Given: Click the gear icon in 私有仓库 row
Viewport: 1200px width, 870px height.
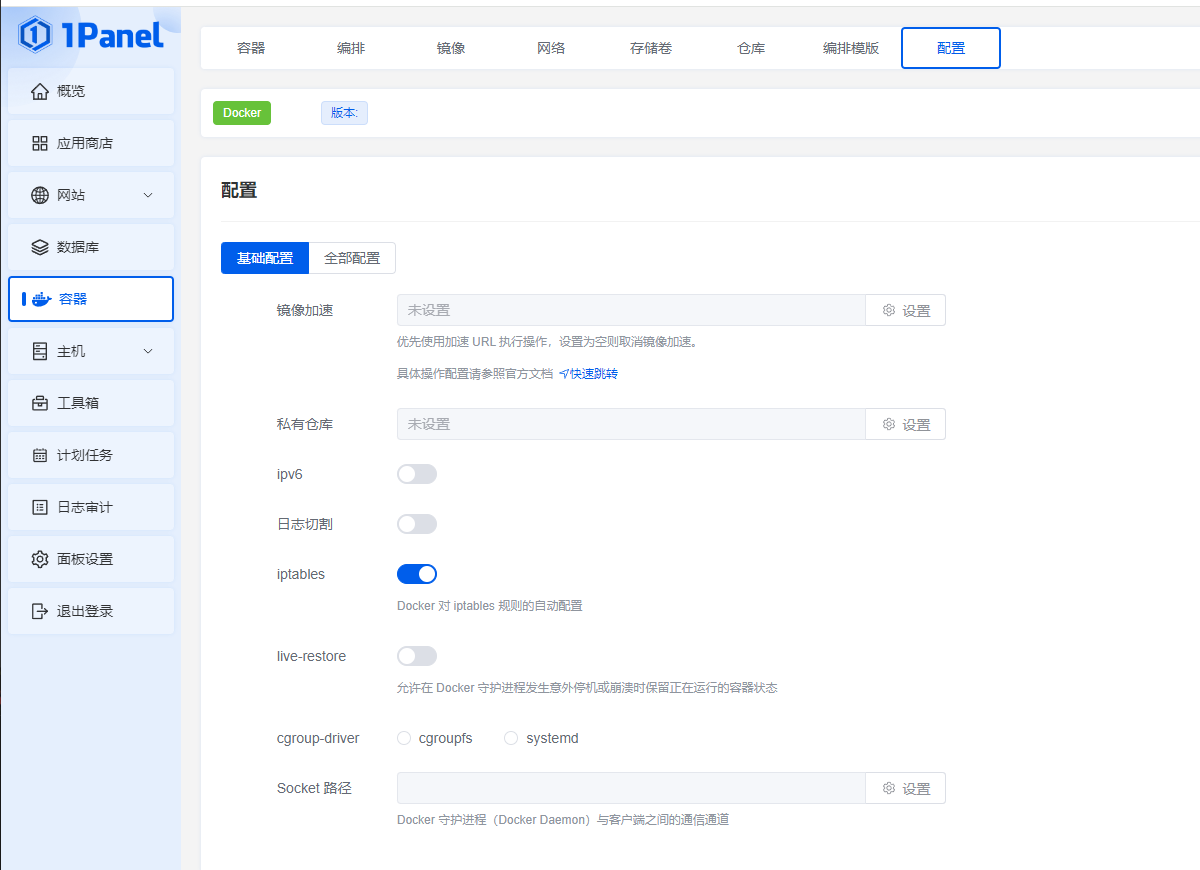Looking at the screenshot, I should click(x=888, y=425).
